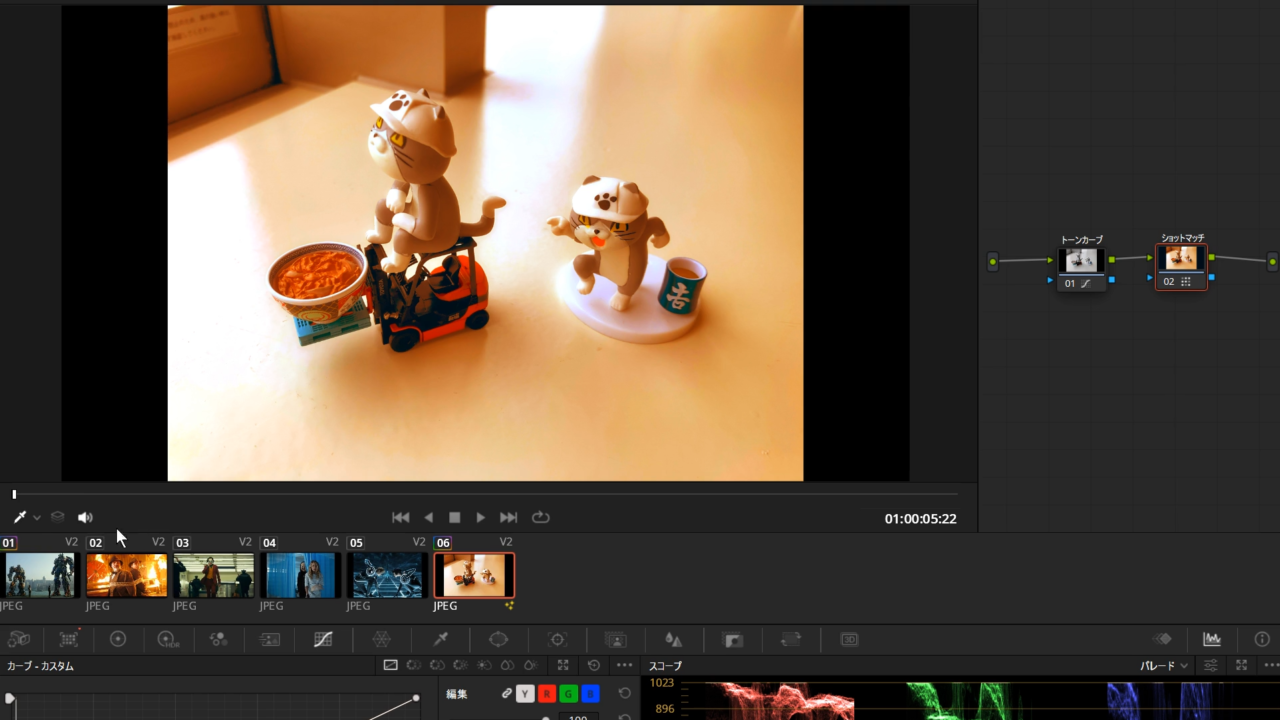This screenshot has width=1280, height=720.
Task: Toggle the Y luminance channel button
Action: click(525, 694)
